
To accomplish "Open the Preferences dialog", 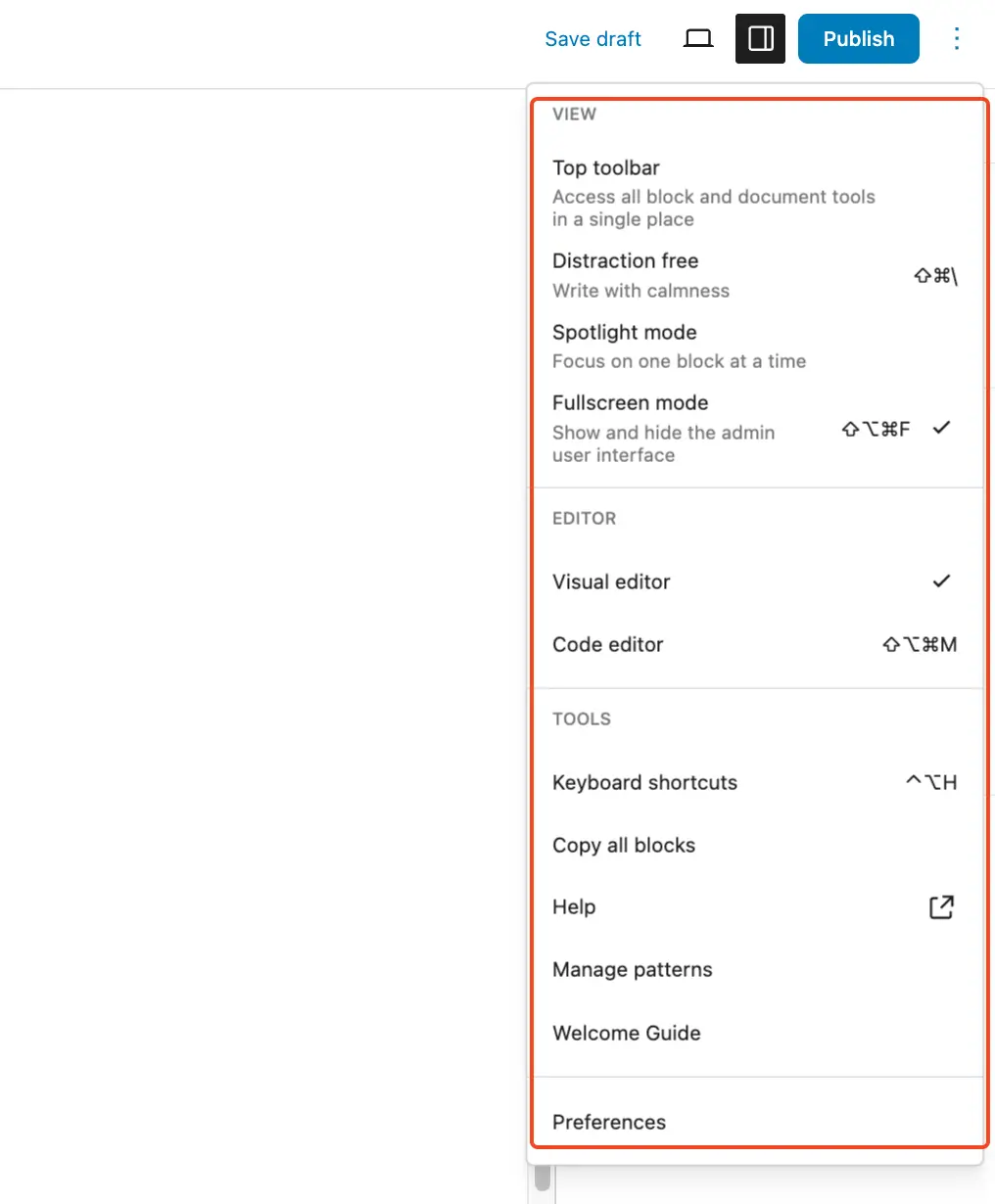I will [609, 1122].
